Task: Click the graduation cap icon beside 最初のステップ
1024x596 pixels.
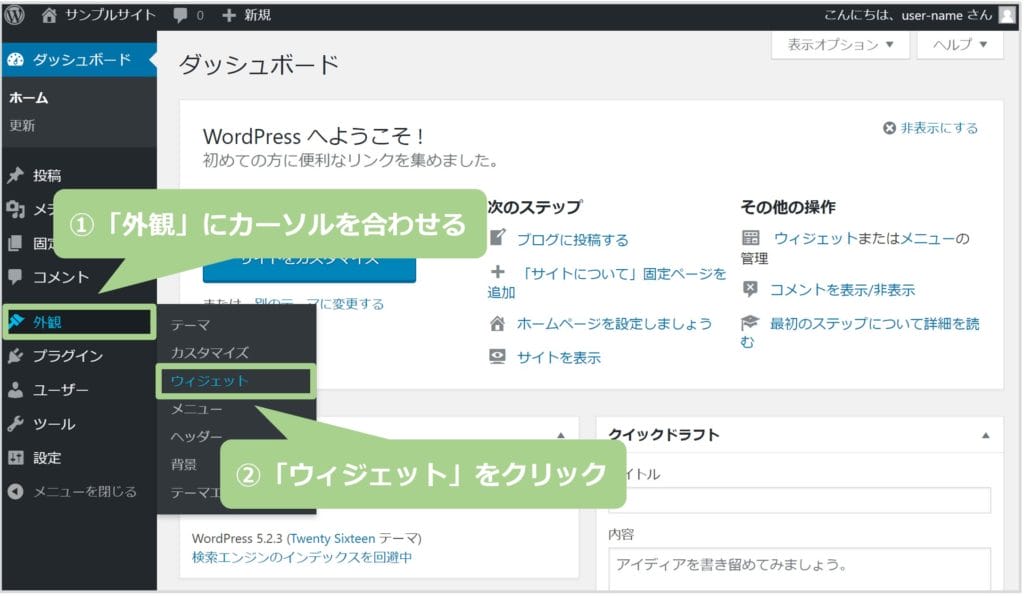Action: 750,322
